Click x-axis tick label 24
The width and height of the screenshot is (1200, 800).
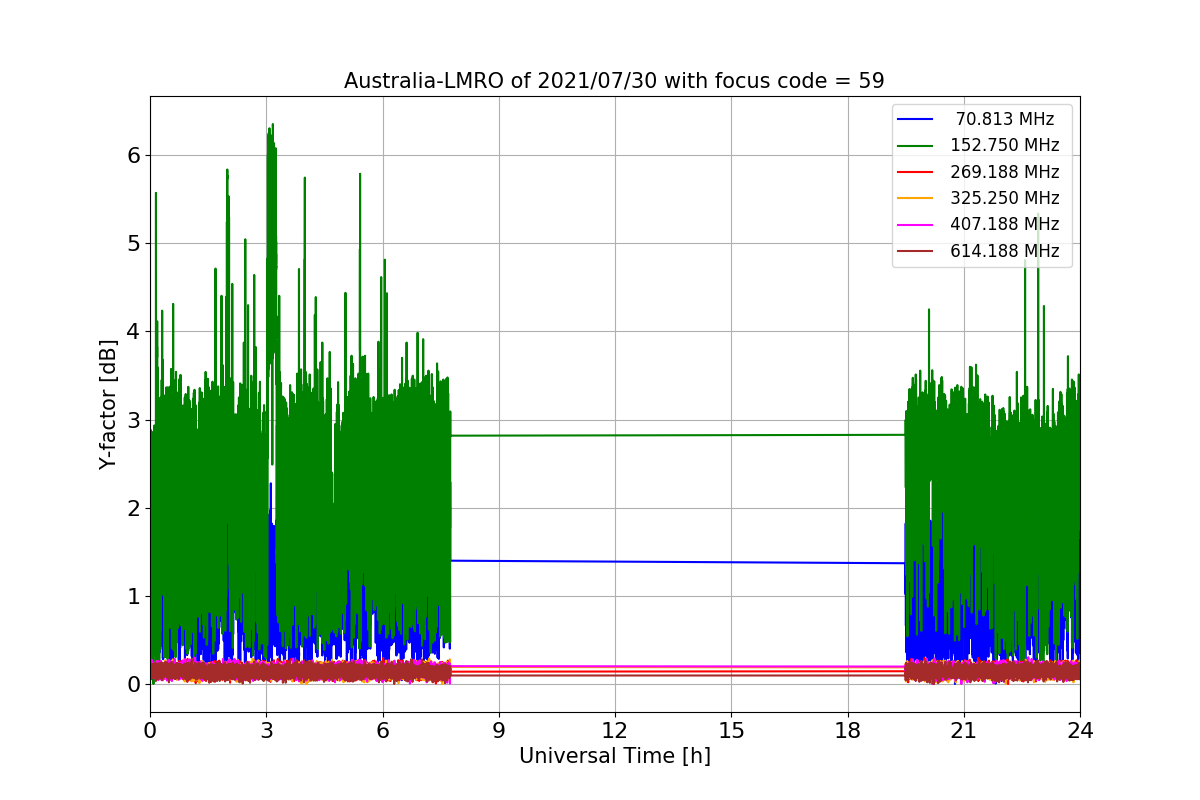point(1080,731)
